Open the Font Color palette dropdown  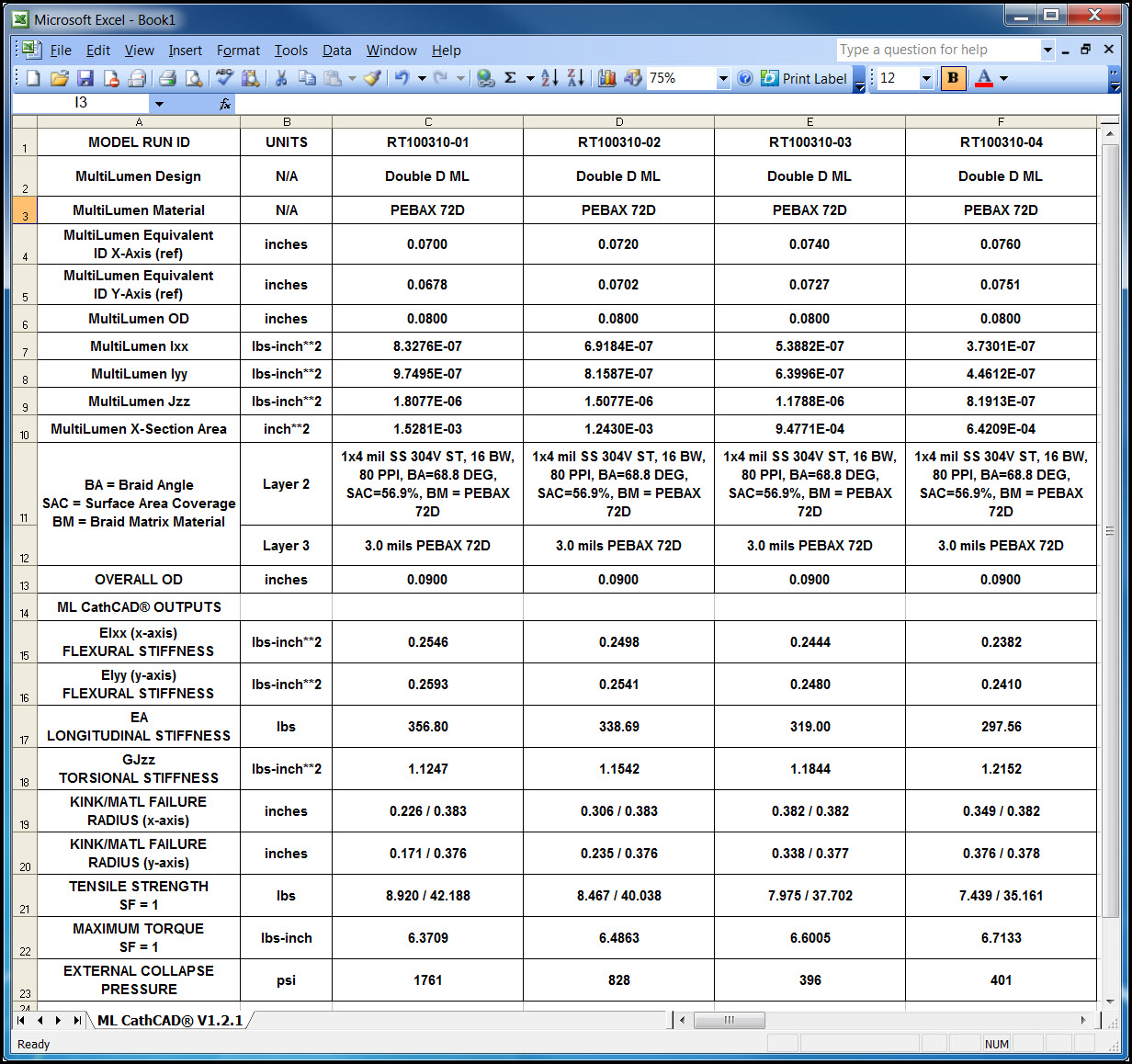(x=1003, y=79)
